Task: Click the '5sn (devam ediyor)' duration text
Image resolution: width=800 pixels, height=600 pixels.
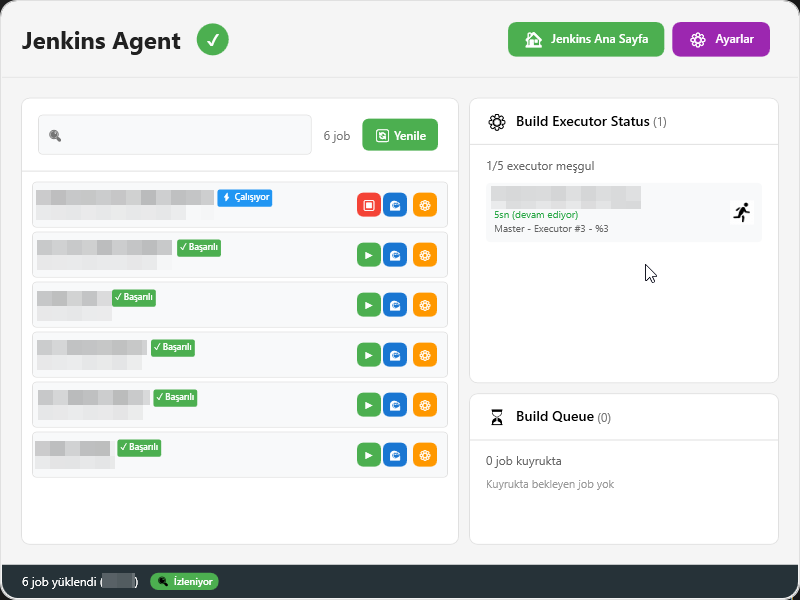Action: click(x=536, y=215)
